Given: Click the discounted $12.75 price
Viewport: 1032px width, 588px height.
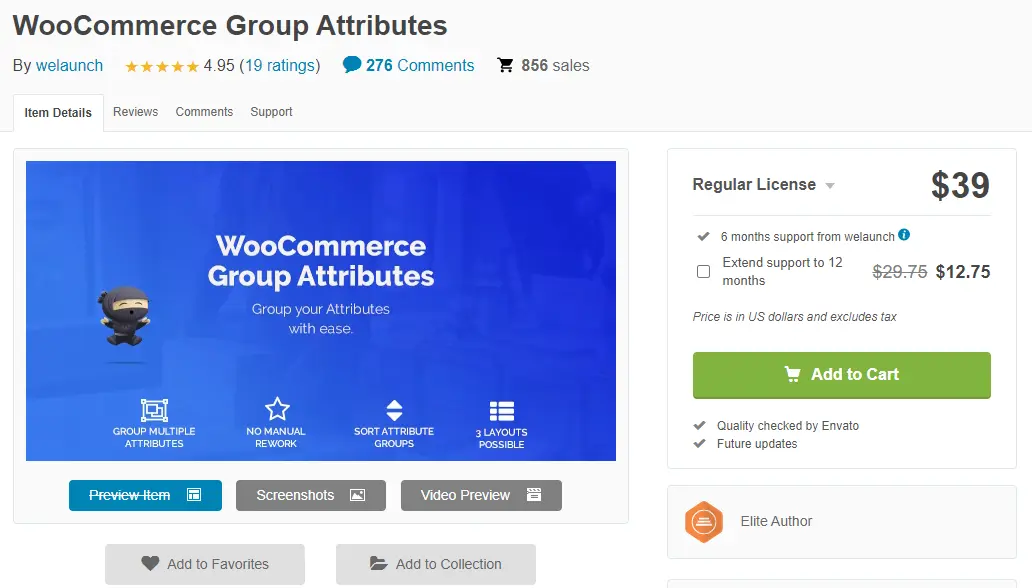Looking at the screenshot, I should [x=963, y=272].
